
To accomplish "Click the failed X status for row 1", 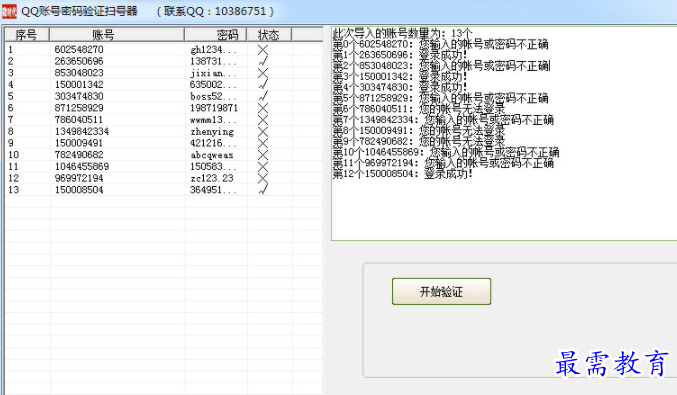I will 263,50.
